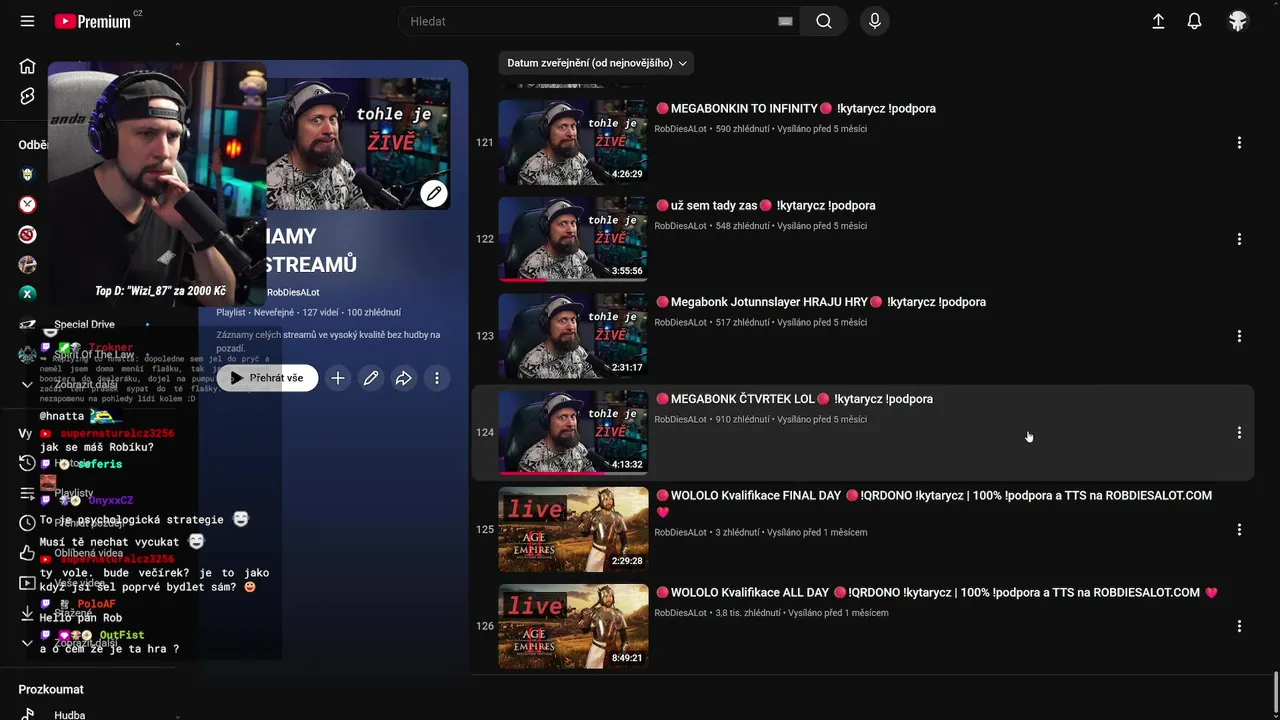Open the playlist more options menu
This screenshot has height=720, width=1280.
pos(437,378)
